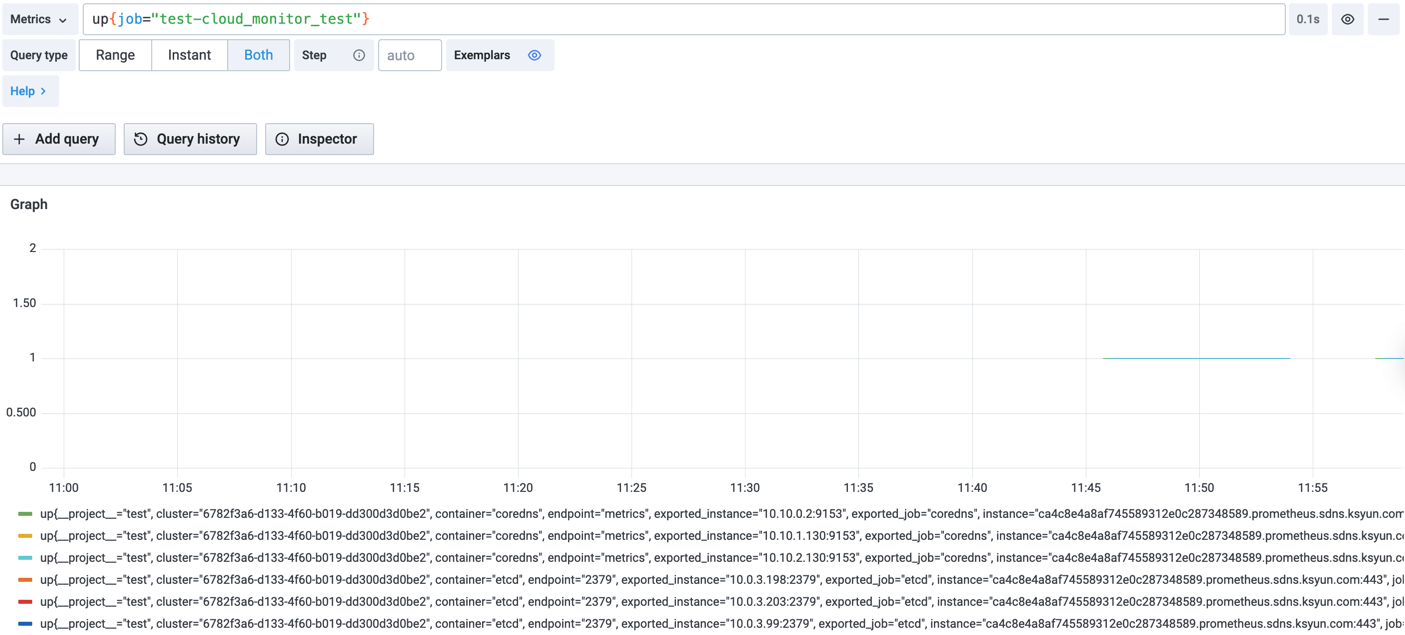Select the Both query type

[258, 55]
